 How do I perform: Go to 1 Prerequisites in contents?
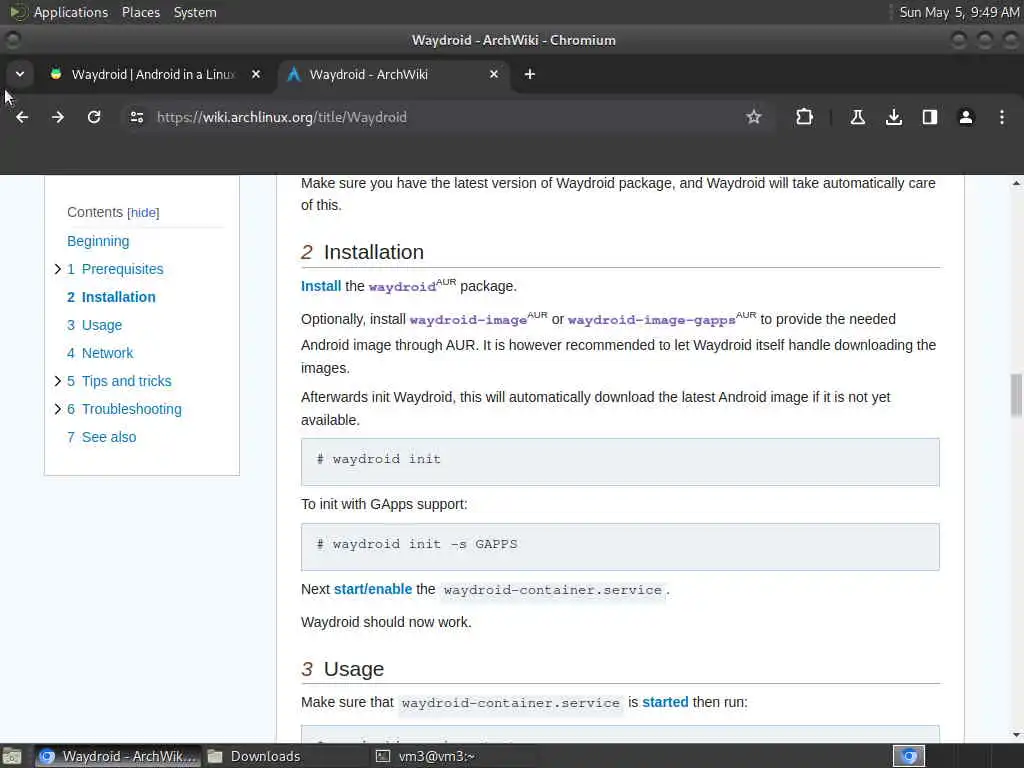click(115, 269)
